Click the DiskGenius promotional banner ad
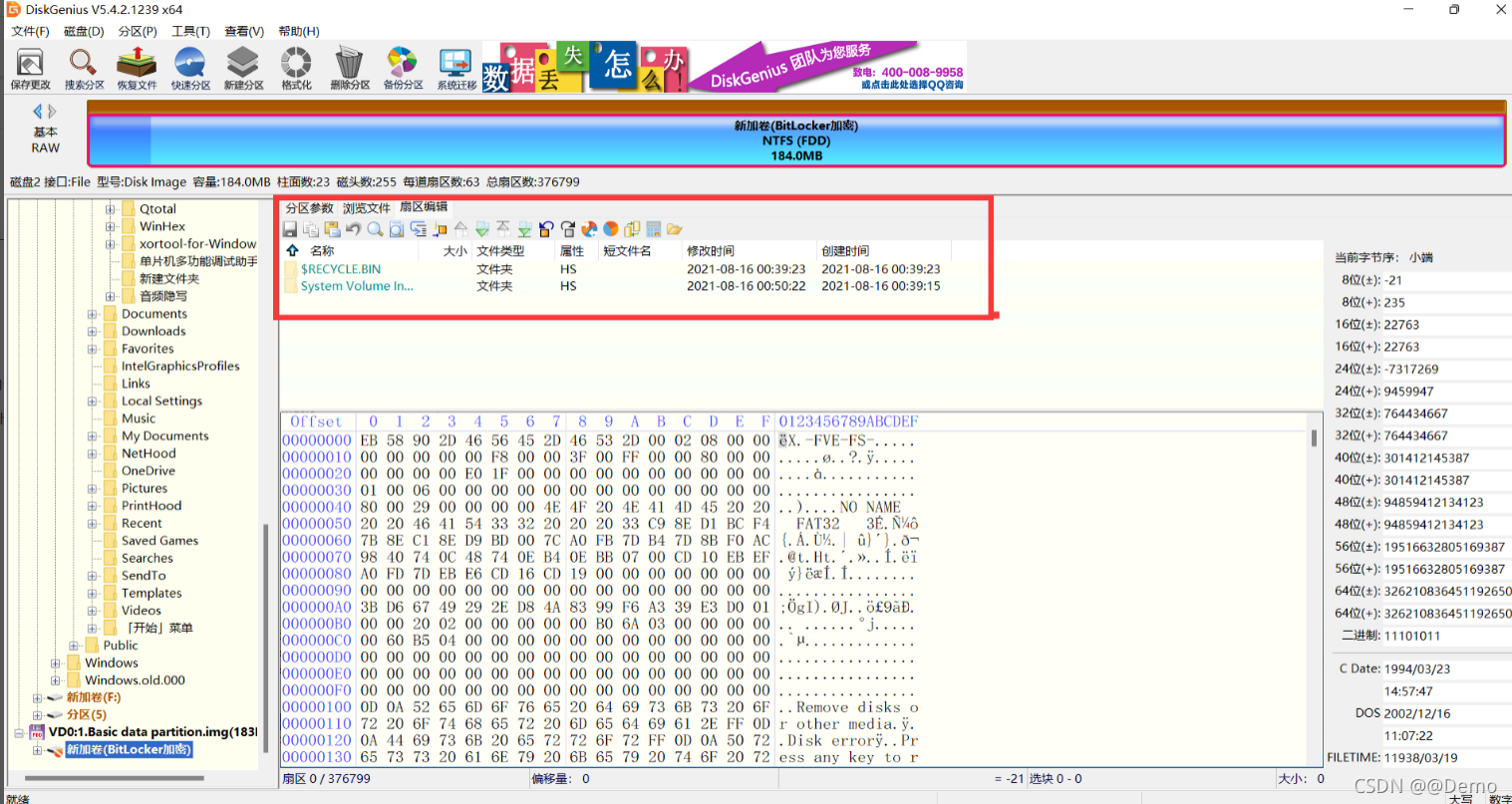The height and width of the screenshot is (804, 1512). (725, 67)
